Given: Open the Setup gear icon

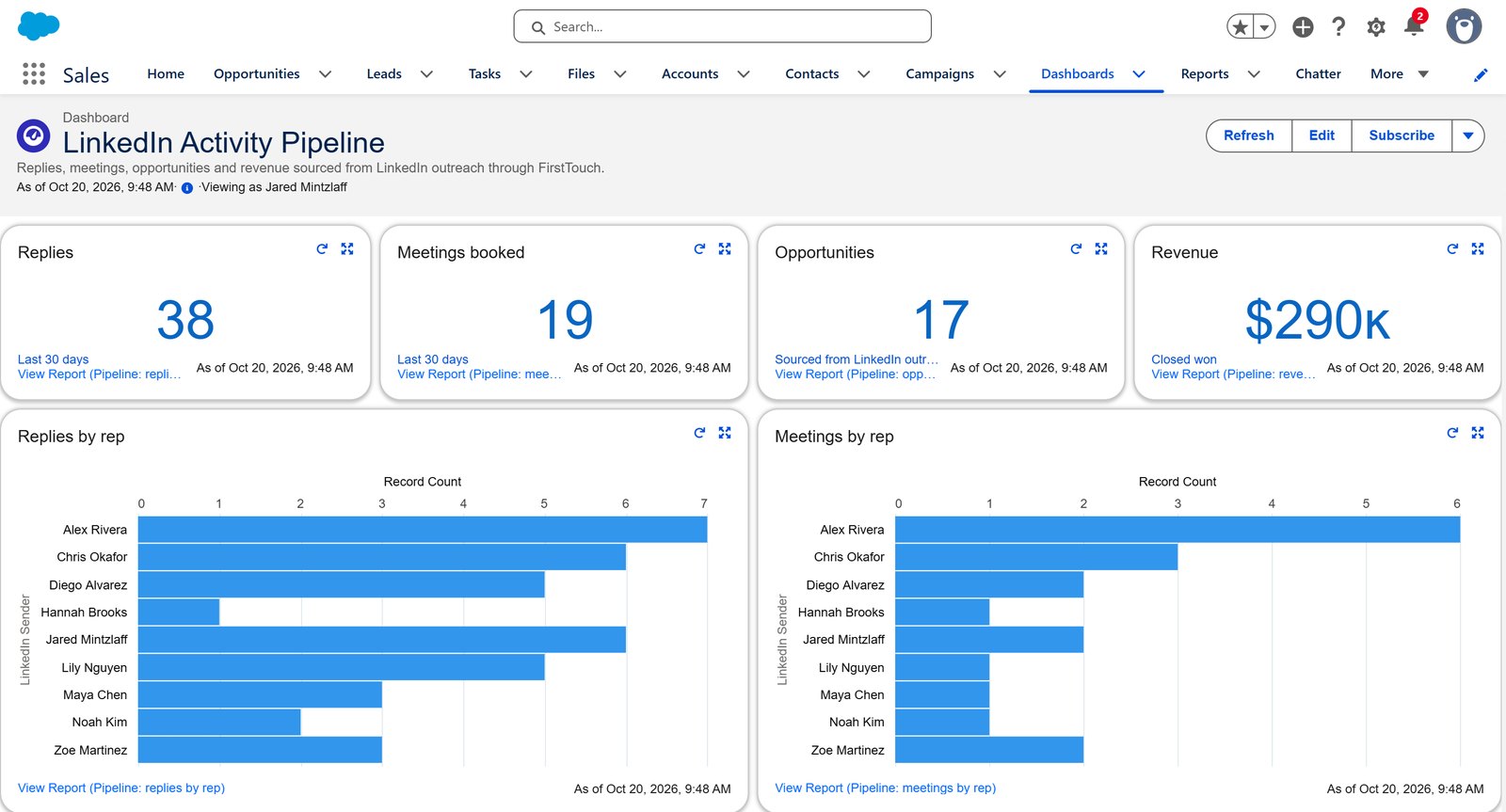Looking at the screenshot, I should 1376,27.
